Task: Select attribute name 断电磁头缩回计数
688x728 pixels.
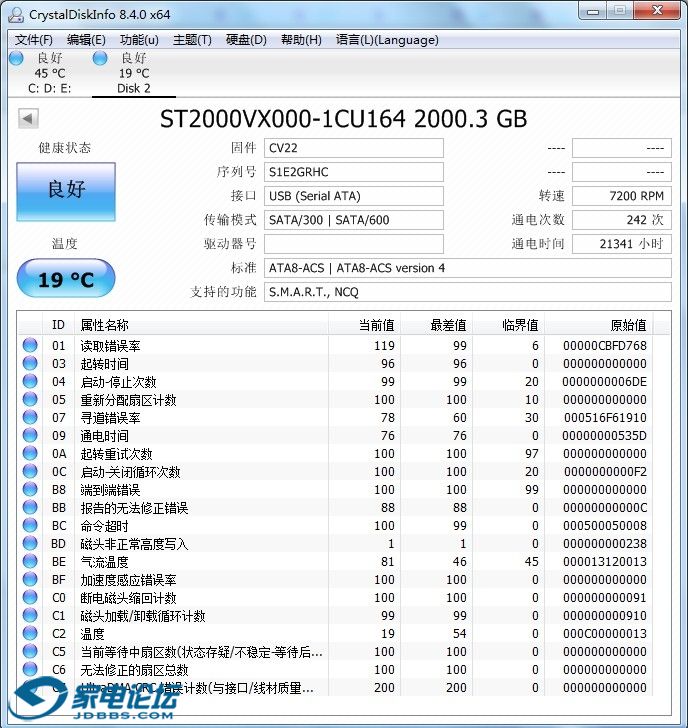Action: click(129, 598)
